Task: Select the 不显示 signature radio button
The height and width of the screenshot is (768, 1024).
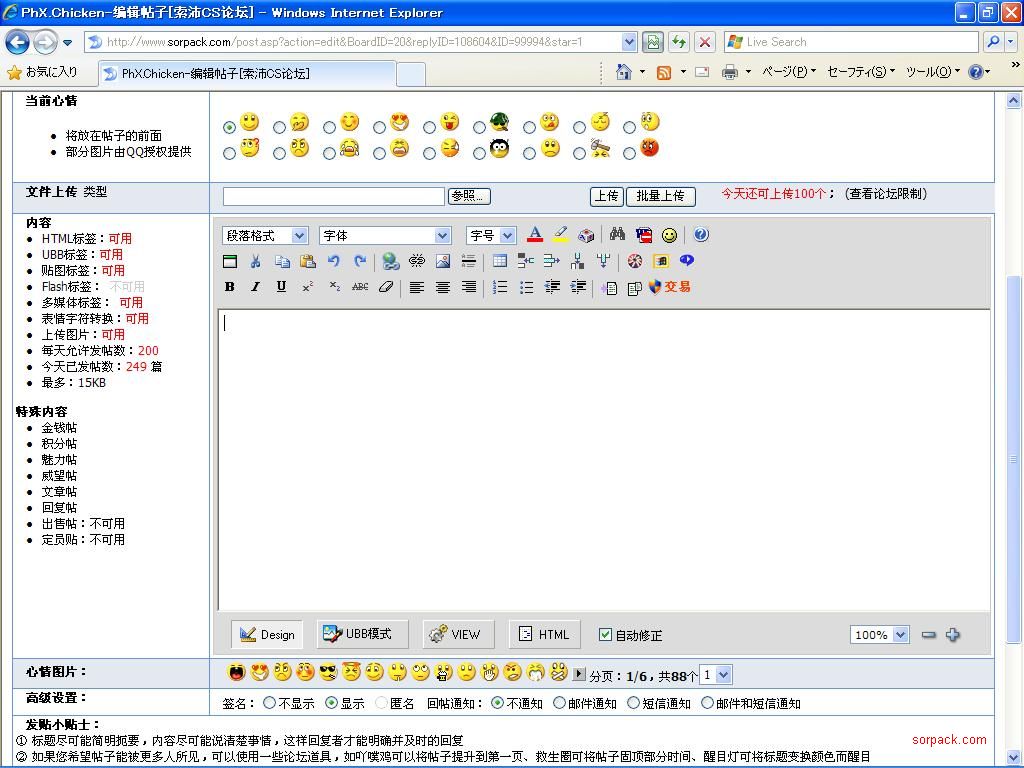Action: point(269,703)
